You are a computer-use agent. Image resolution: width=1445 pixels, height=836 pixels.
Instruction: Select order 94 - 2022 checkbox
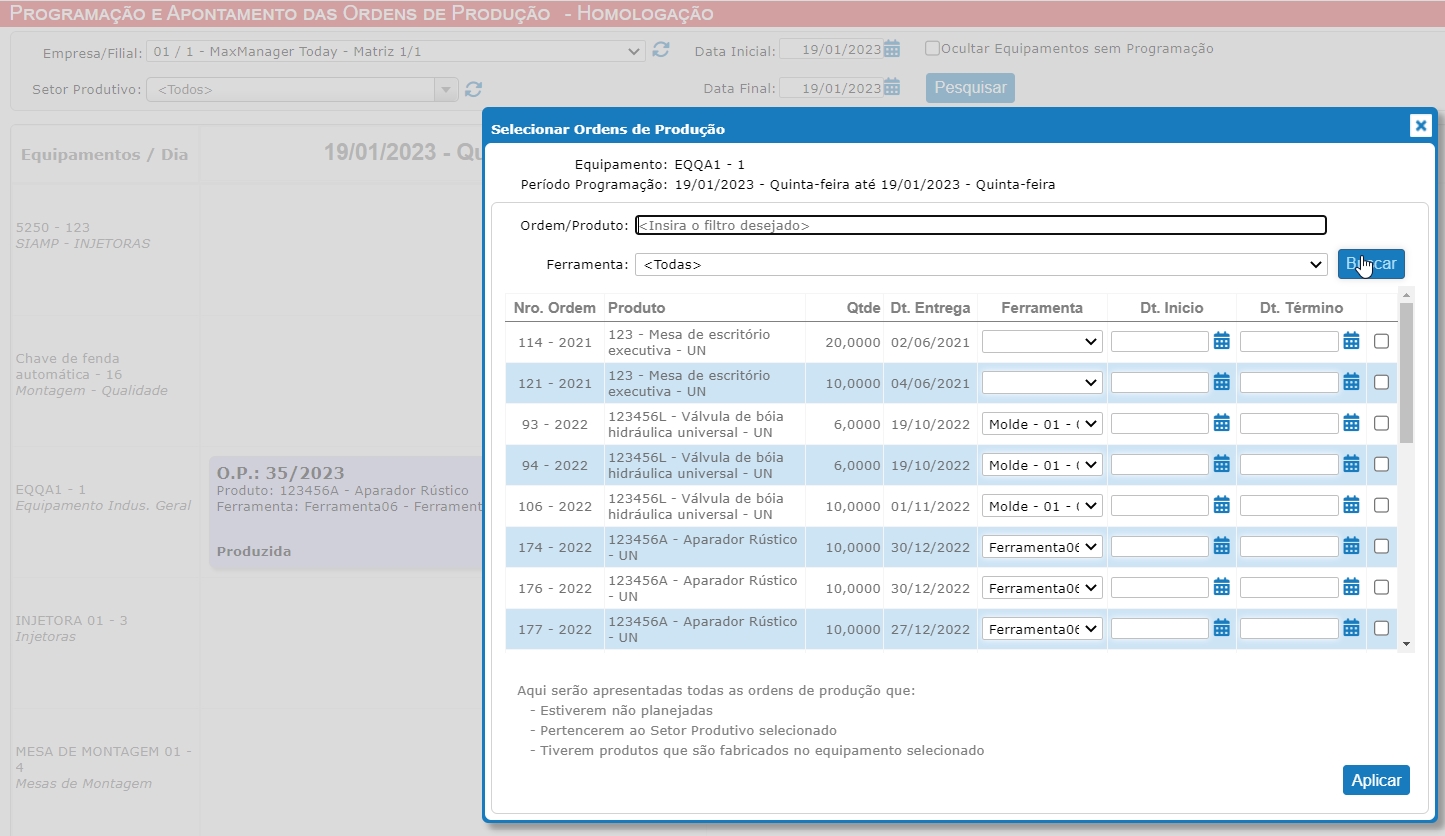[1381, 464]
